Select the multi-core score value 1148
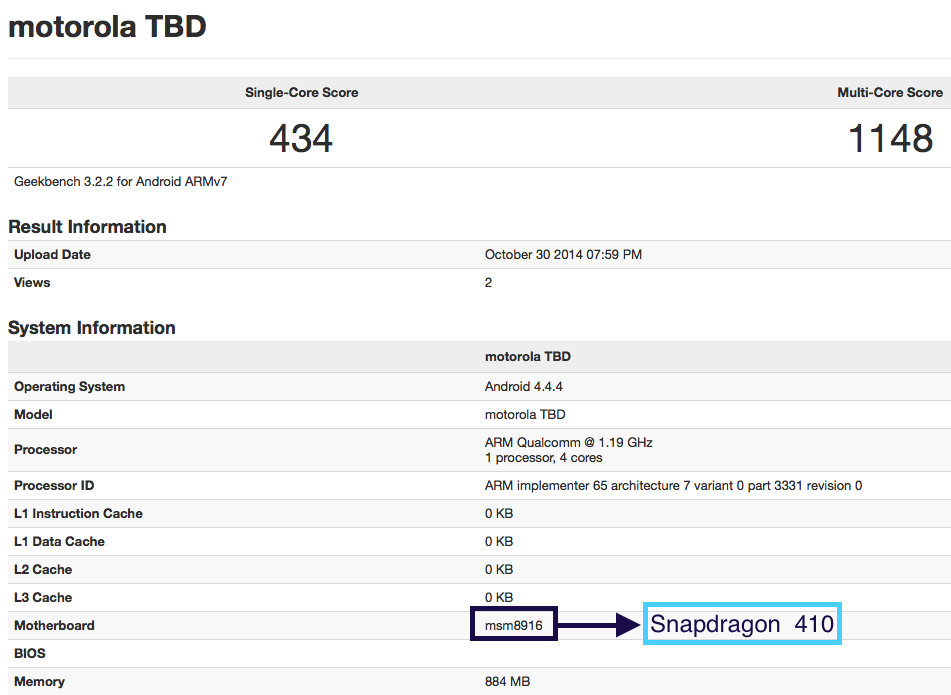This screenshot has width=951, height=695. pyautogui.click(x=890, y=139)
